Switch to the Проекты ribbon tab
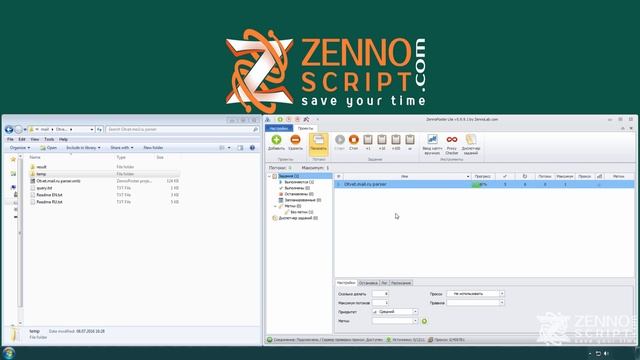 point(305,128)
